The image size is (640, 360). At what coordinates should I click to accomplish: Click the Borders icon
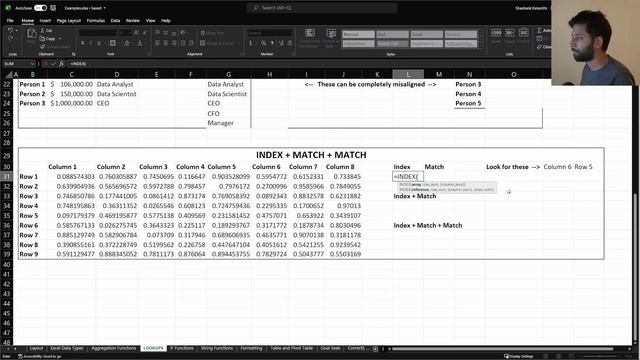point(113,43)
